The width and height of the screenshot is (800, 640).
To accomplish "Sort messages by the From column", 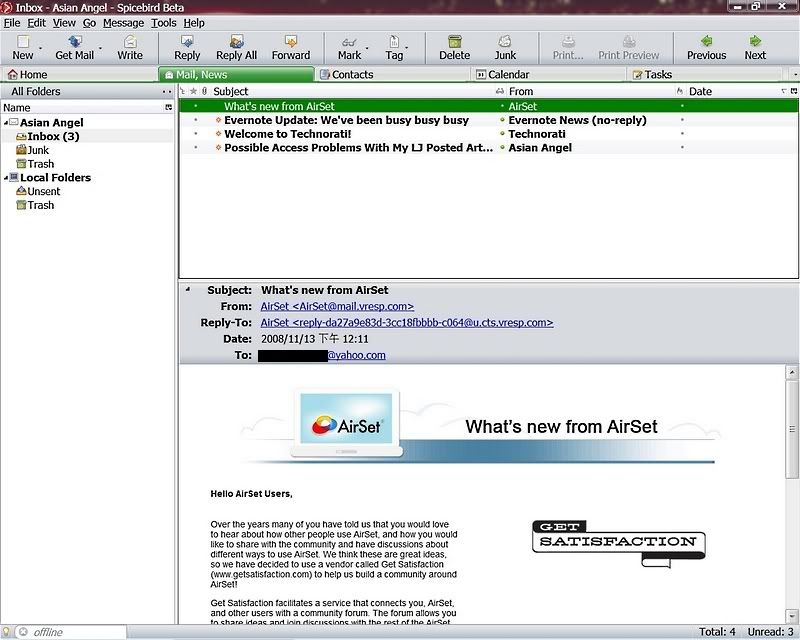I will (x=590, y=91).
